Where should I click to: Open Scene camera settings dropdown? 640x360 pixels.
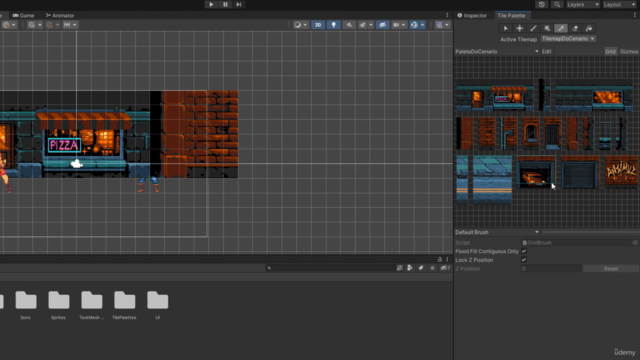pos(399,25)
